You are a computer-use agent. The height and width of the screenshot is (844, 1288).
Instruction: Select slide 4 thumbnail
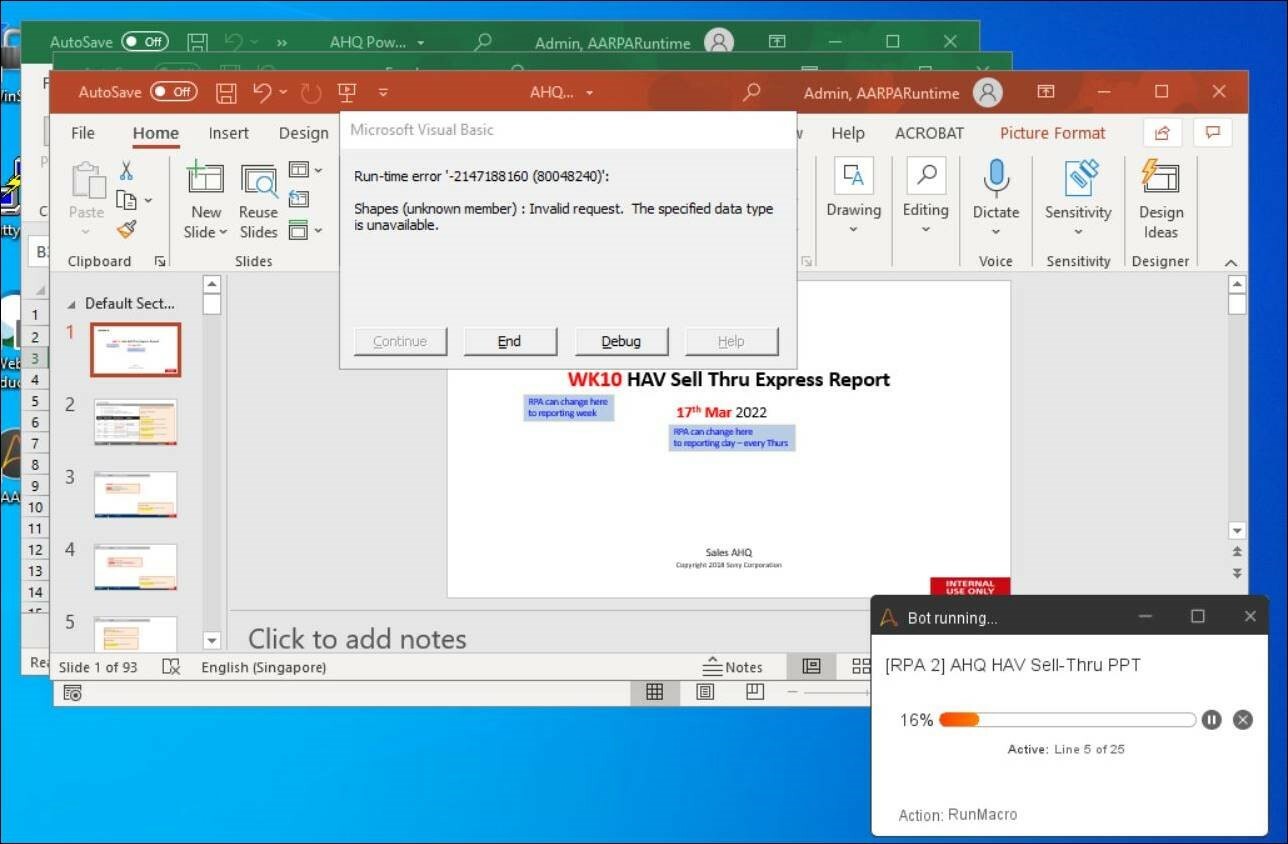point(135,567)
